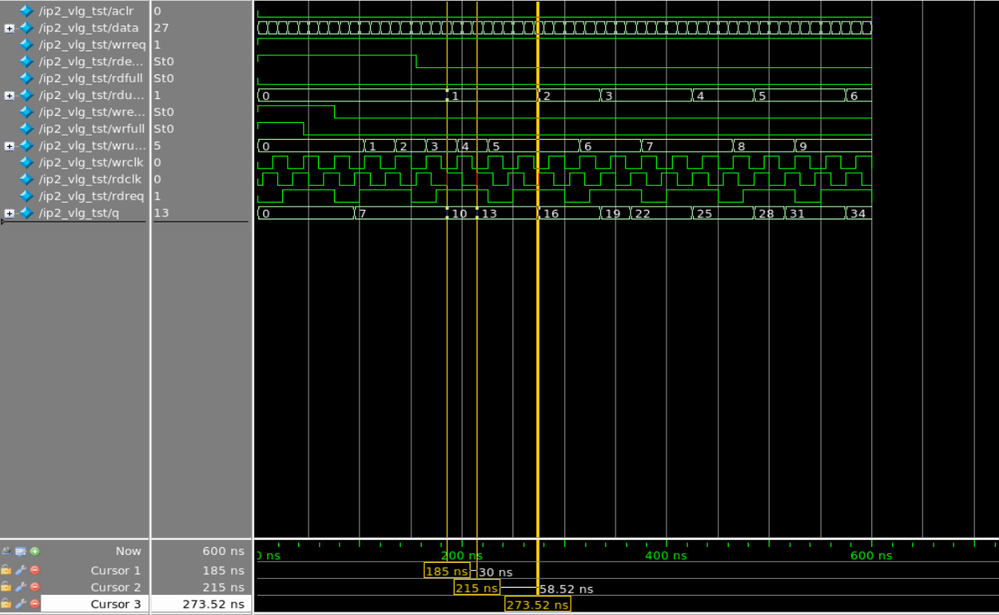Click the Now time value 600 ns
999x615 pixels.
pos(224,551)
